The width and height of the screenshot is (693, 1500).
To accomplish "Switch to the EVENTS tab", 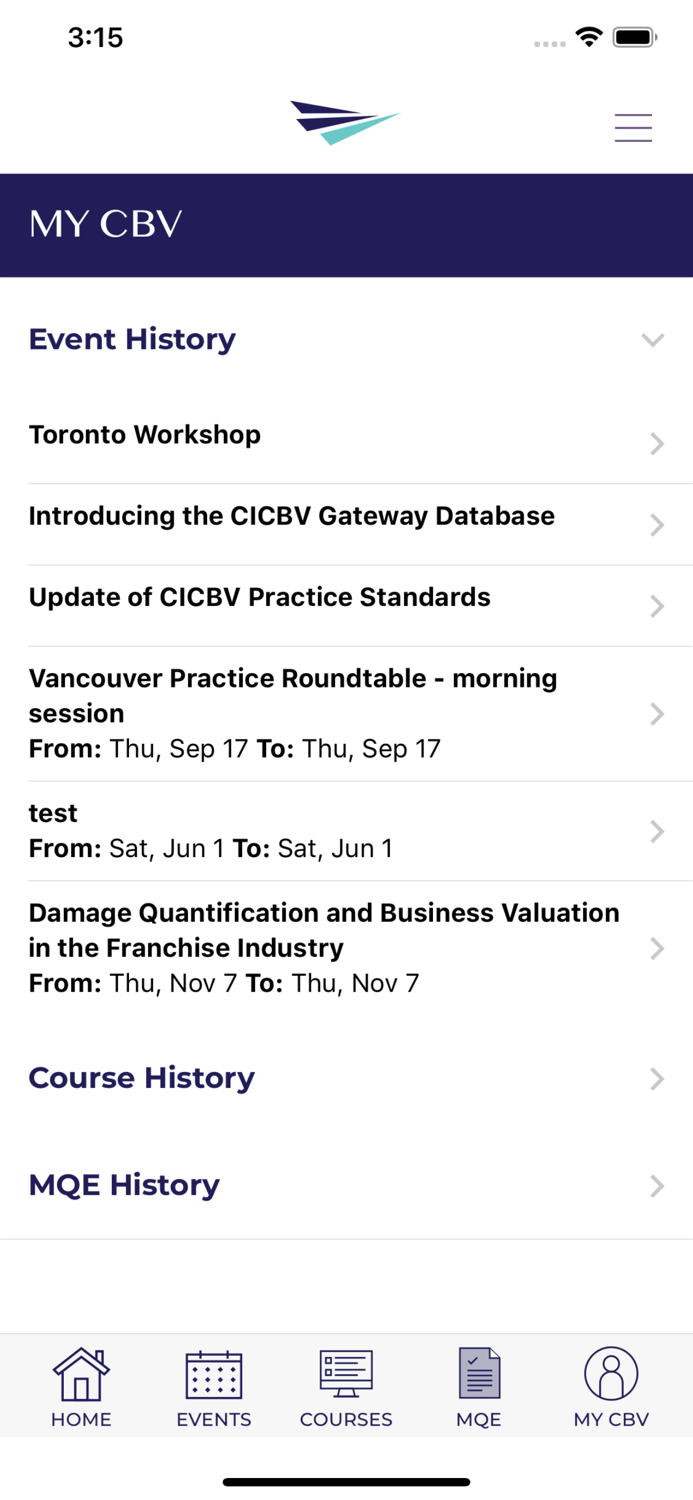I will 213,1385.
